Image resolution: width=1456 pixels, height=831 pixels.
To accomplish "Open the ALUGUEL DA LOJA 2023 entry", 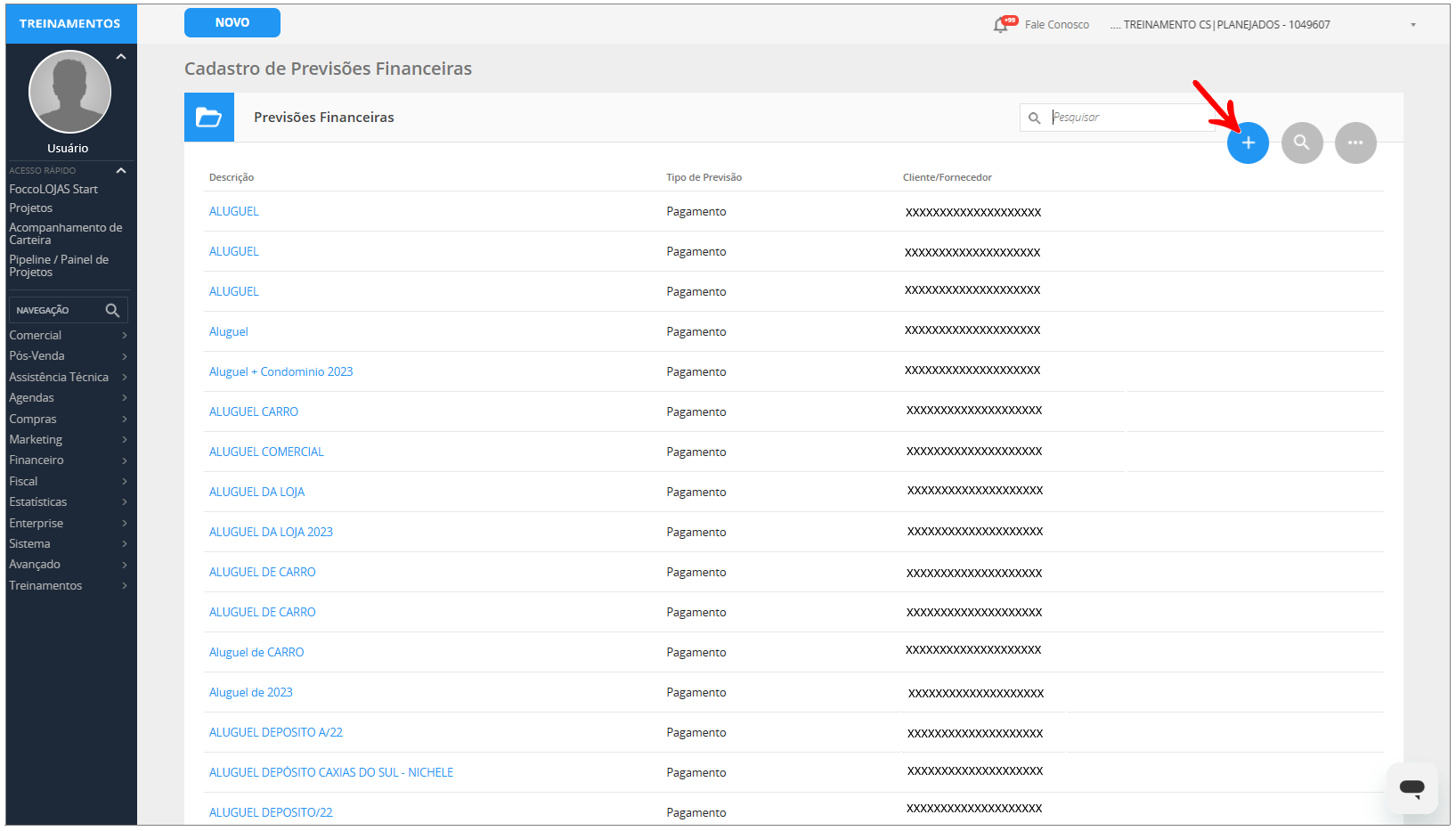I will point(271,533).
